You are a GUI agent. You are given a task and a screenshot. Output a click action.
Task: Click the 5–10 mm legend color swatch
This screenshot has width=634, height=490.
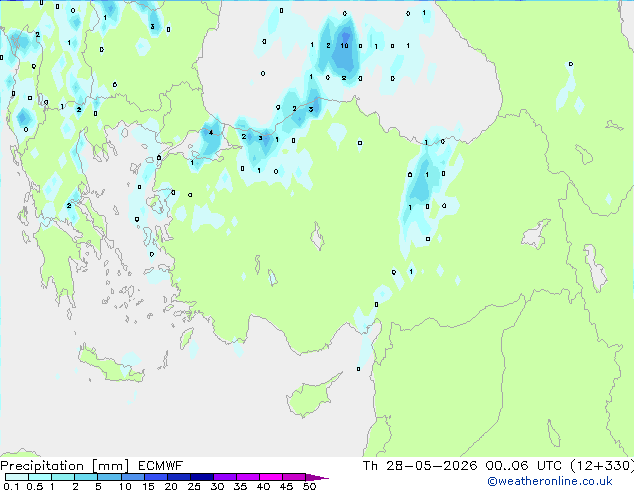(x=109, y=477)
